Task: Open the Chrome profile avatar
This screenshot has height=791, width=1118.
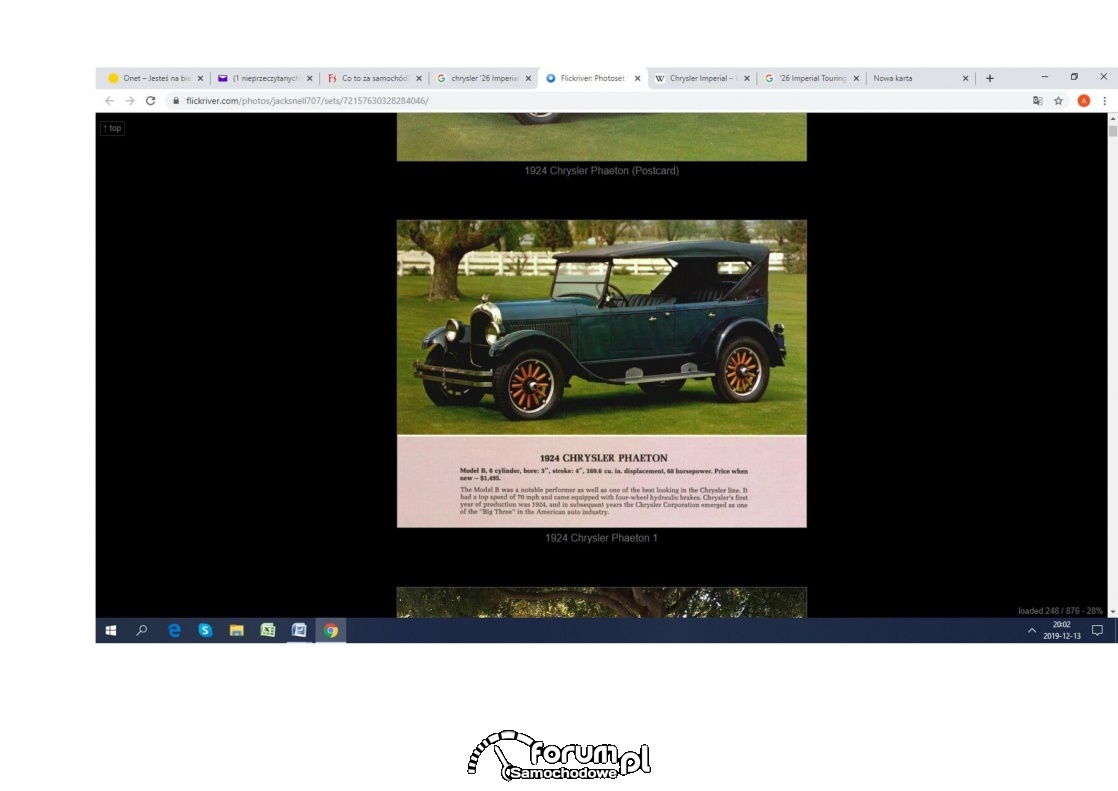Action: [x=1084, y=101]
